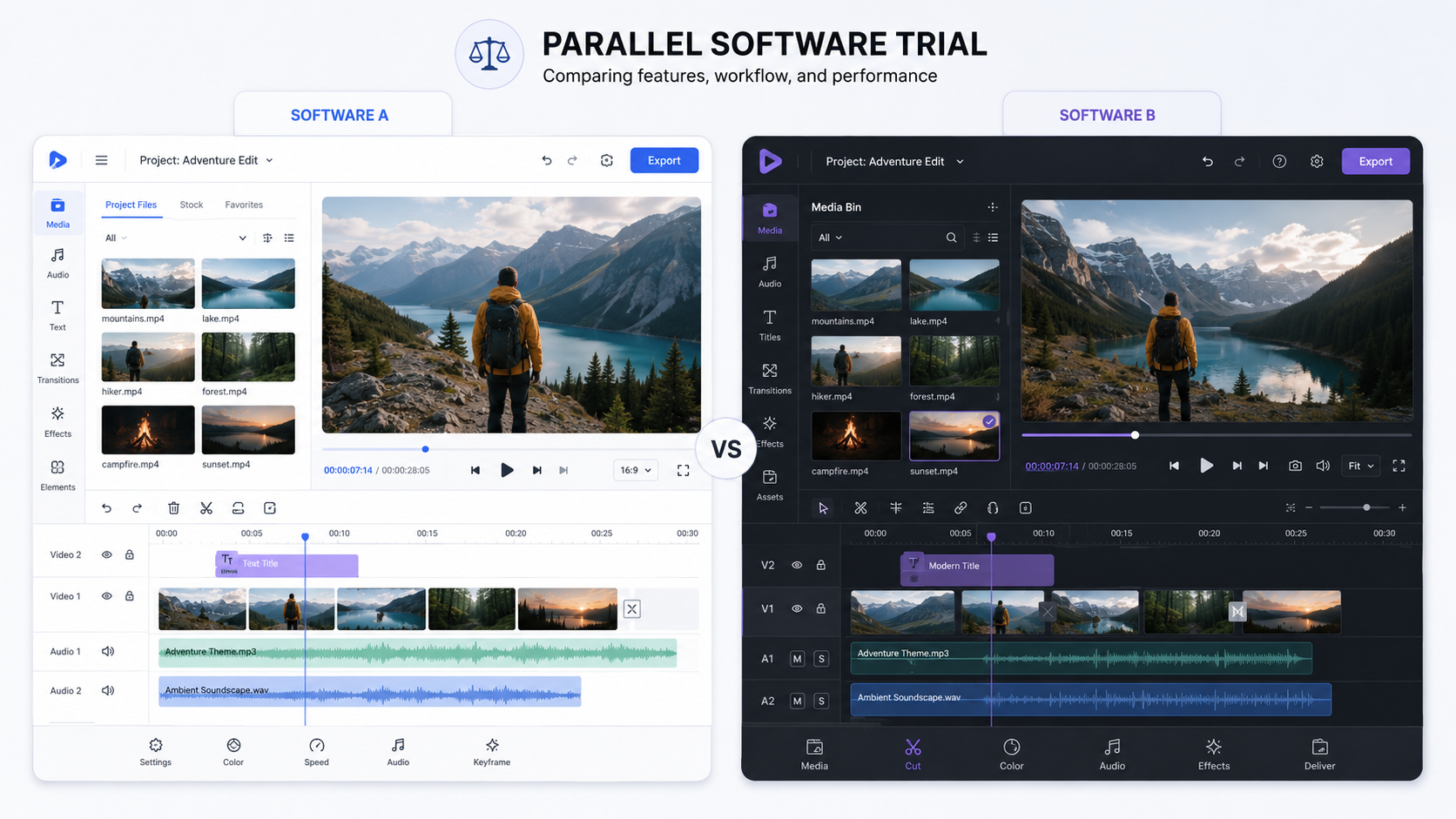Open help icon in Software B header
The image size is (1456, 819).
(x=1279, y=161)
